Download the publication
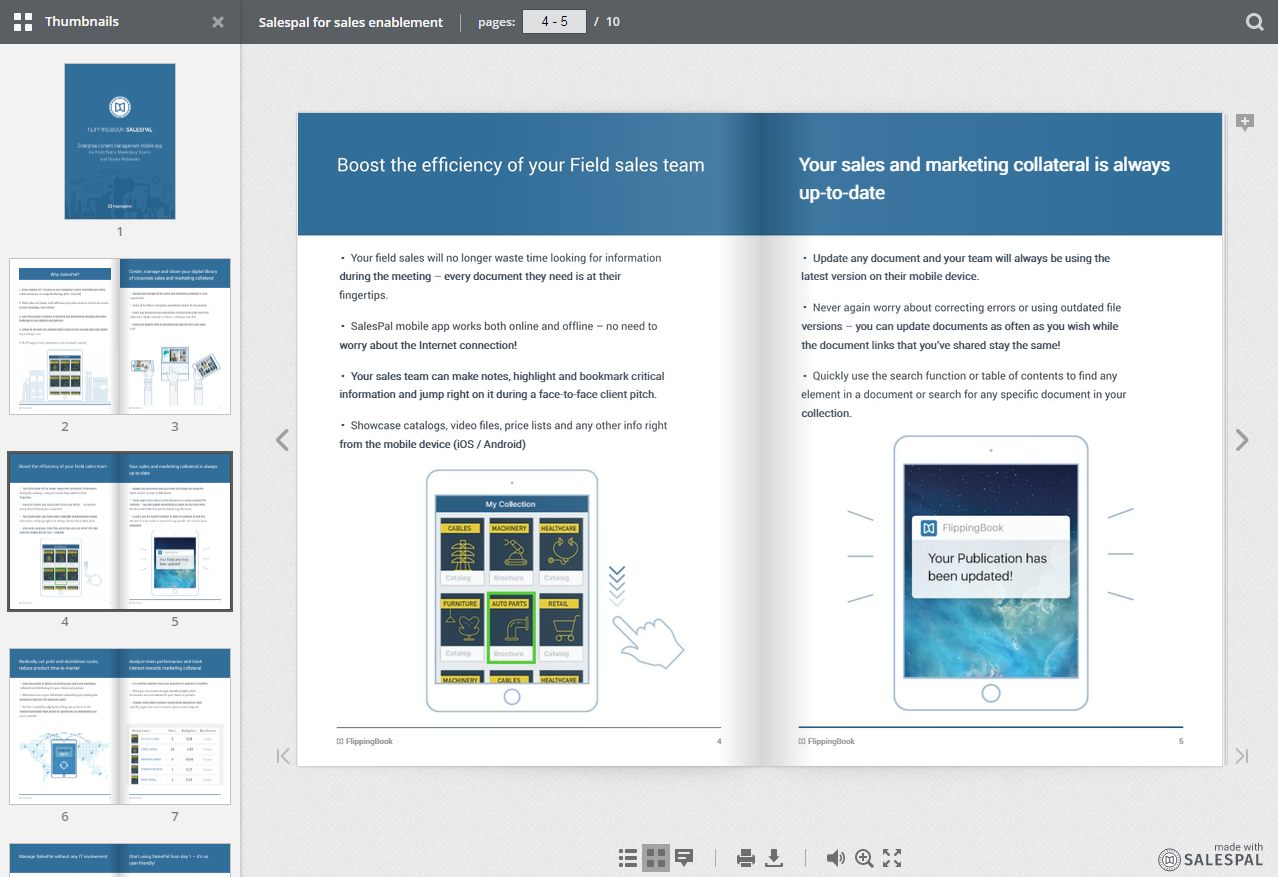1278x877 pixels. pyautogui.click(x=774, y=858)
